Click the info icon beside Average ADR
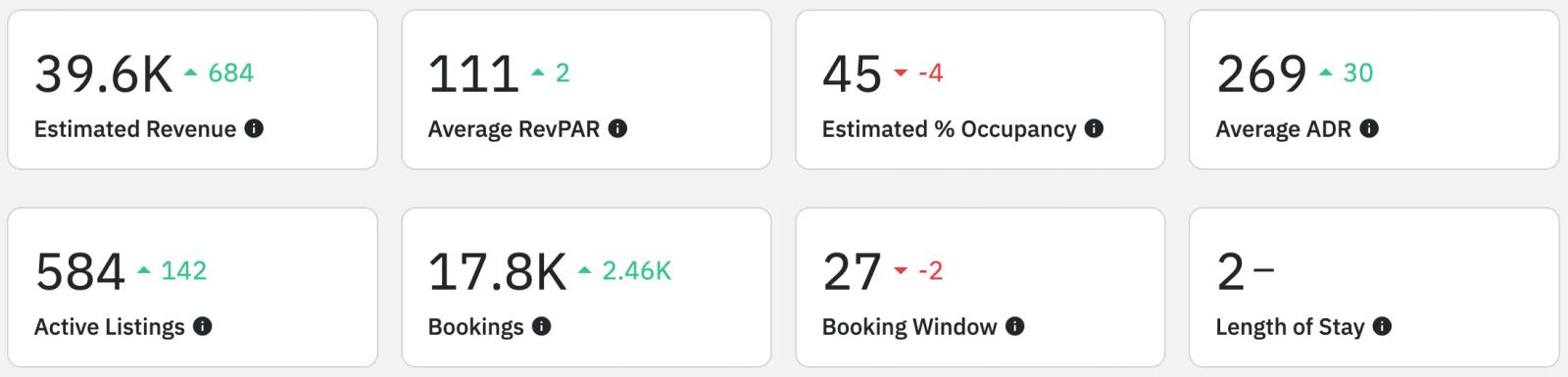 pyautogui.click(x=1369, y=128)
